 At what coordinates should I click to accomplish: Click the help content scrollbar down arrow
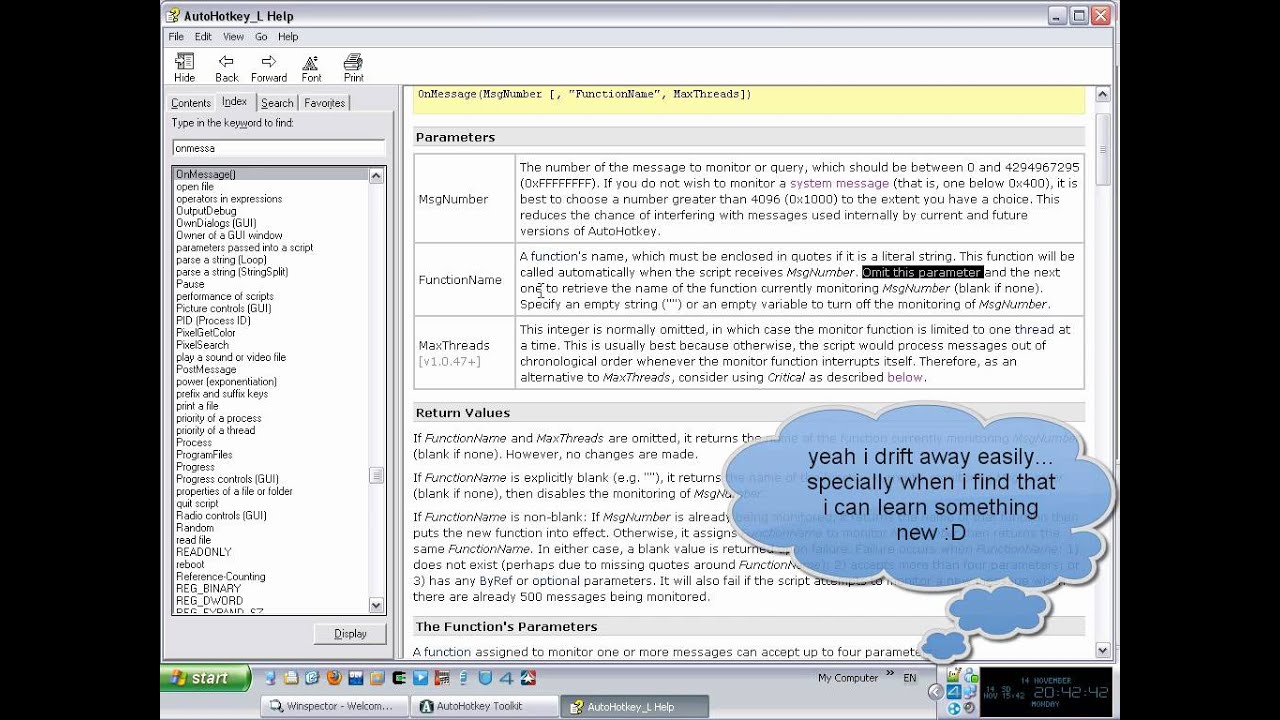pos(1103,650)
